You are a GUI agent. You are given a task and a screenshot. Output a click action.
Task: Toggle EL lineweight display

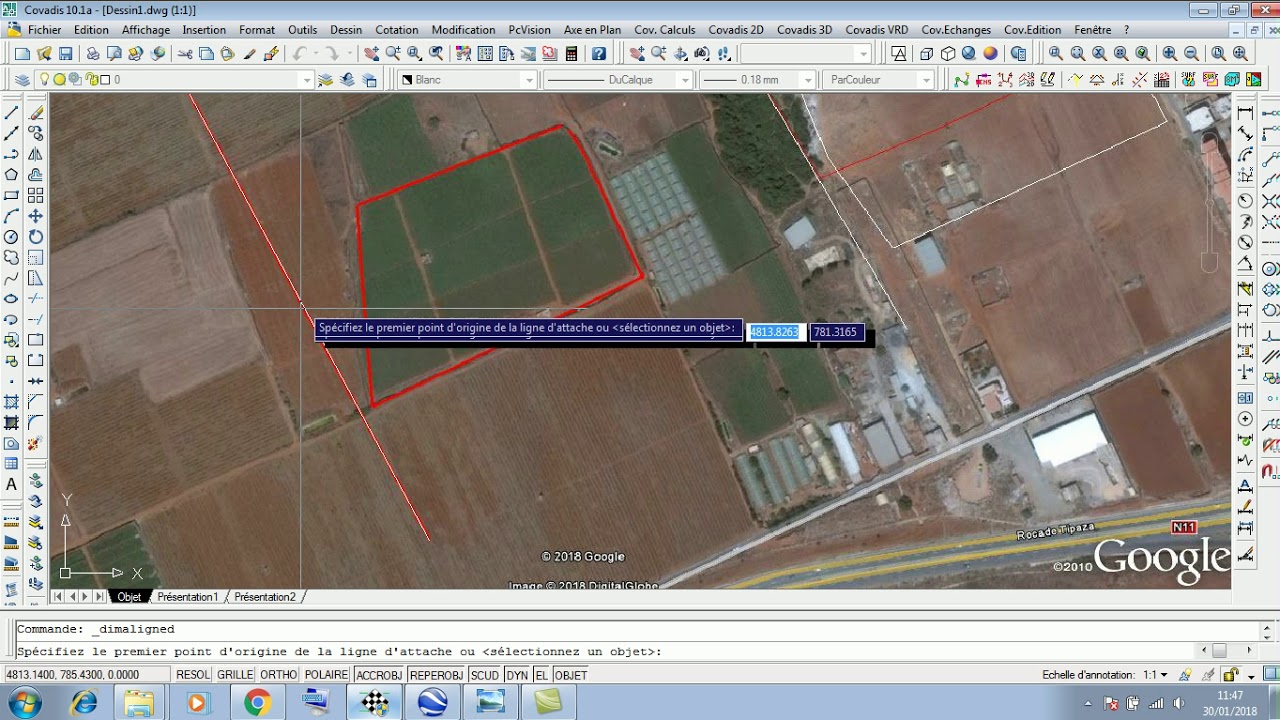coord(542,675)
